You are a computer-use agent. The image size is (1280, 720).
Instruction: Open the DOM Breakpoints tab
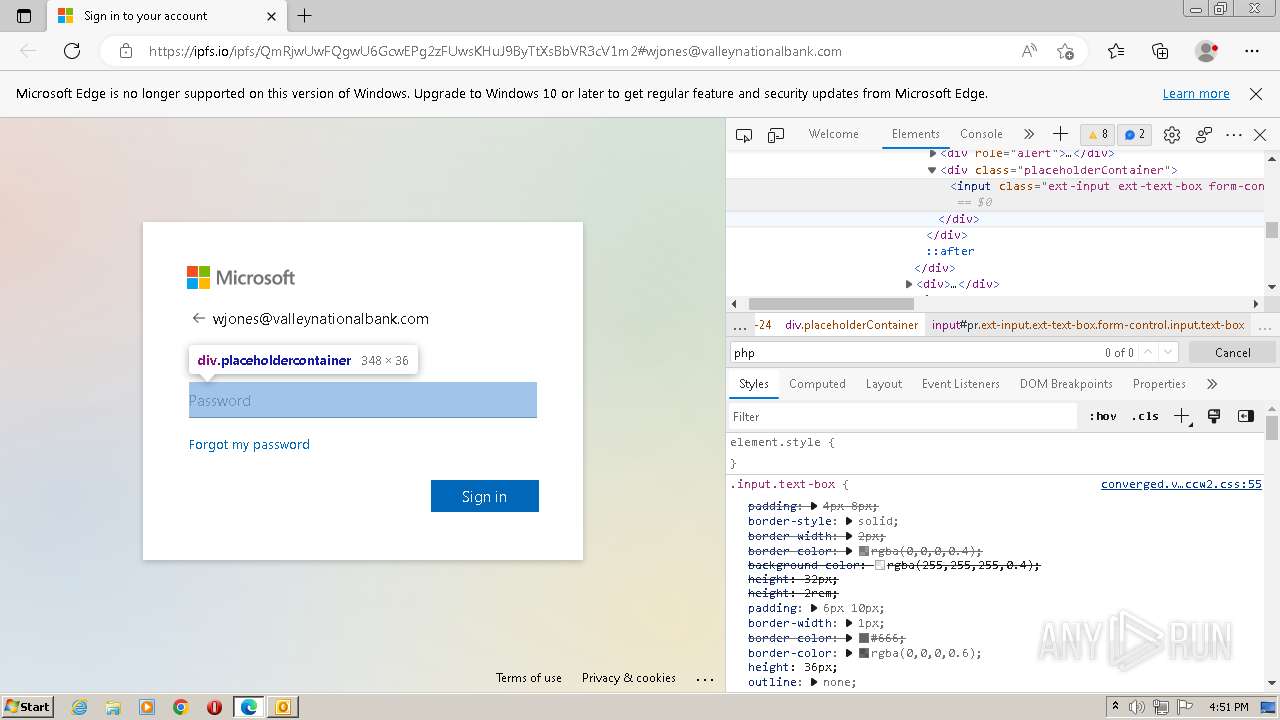coord(1066,384)
